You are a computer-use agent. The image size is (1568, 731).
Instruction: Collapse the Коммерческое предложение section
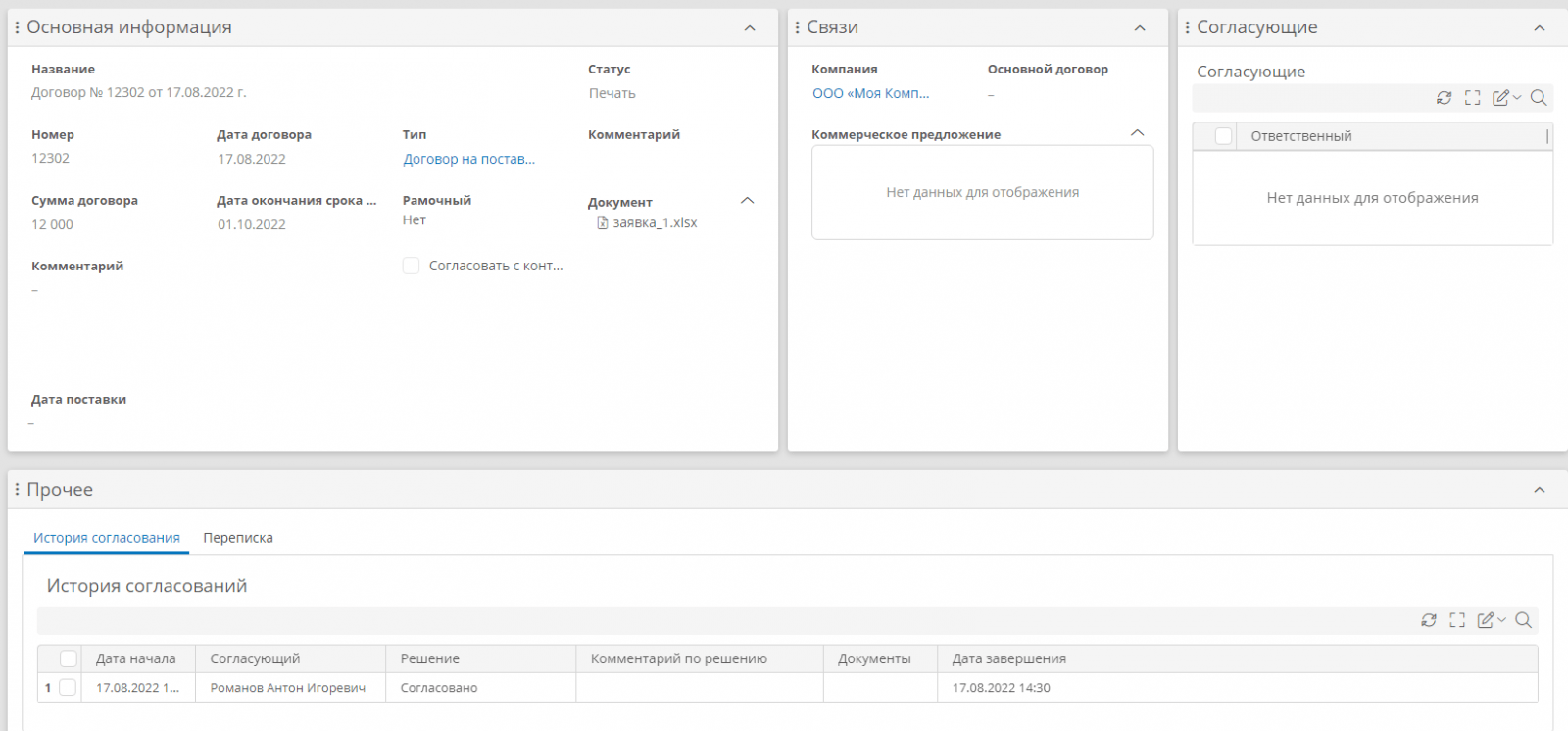click(1137, 133)
